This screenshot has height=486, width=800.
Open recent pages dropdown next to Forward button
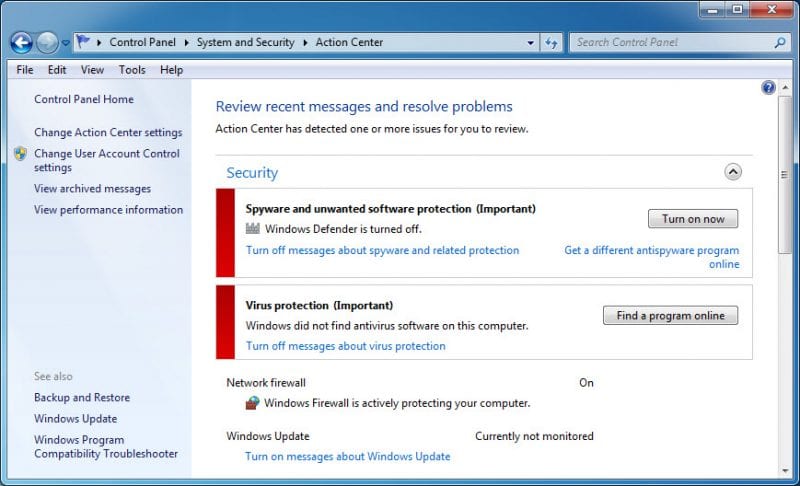66,43
